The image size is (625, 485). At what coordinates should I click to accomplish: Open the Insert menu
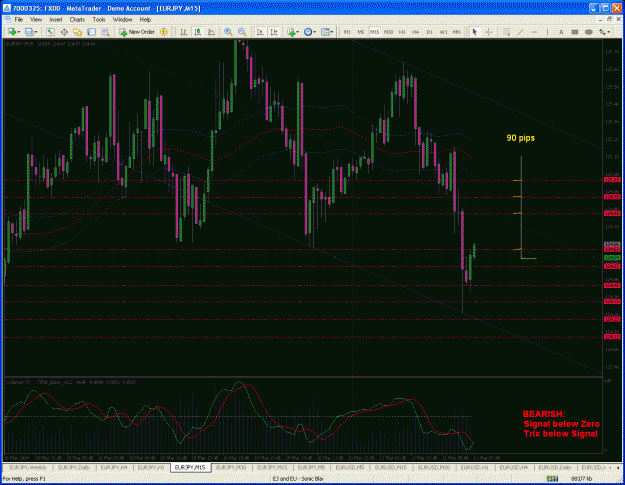pos(56,19)
